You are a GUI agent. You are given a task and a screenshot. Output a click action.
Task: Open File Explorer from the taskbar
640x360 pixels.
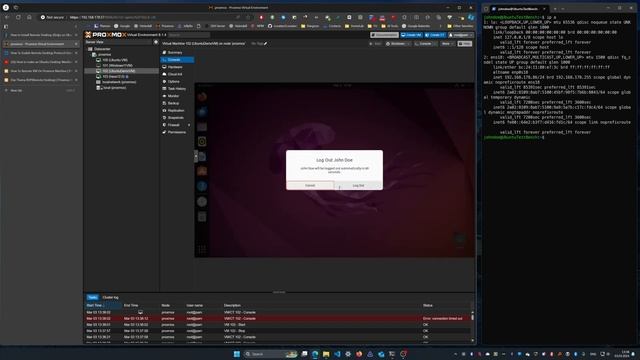[x=326, y=354]
